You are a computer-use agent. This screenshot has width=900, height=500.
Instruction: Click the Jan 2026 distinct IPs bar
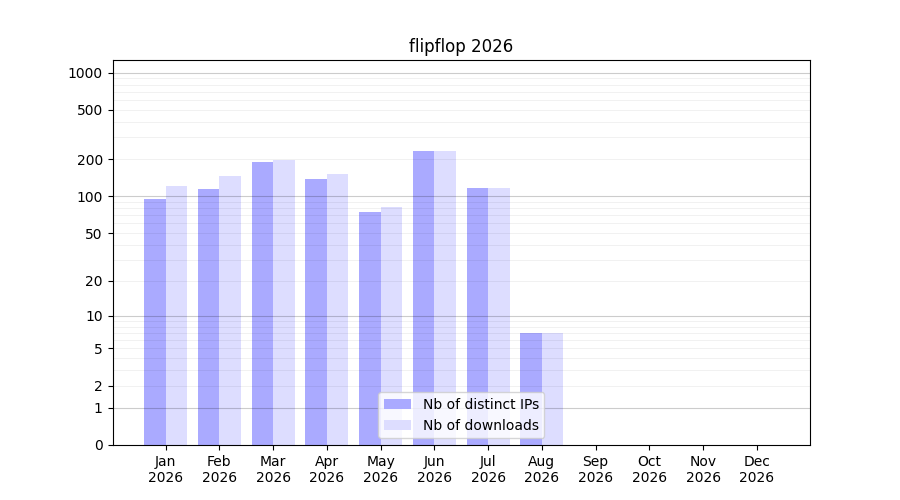click(155, 322)
